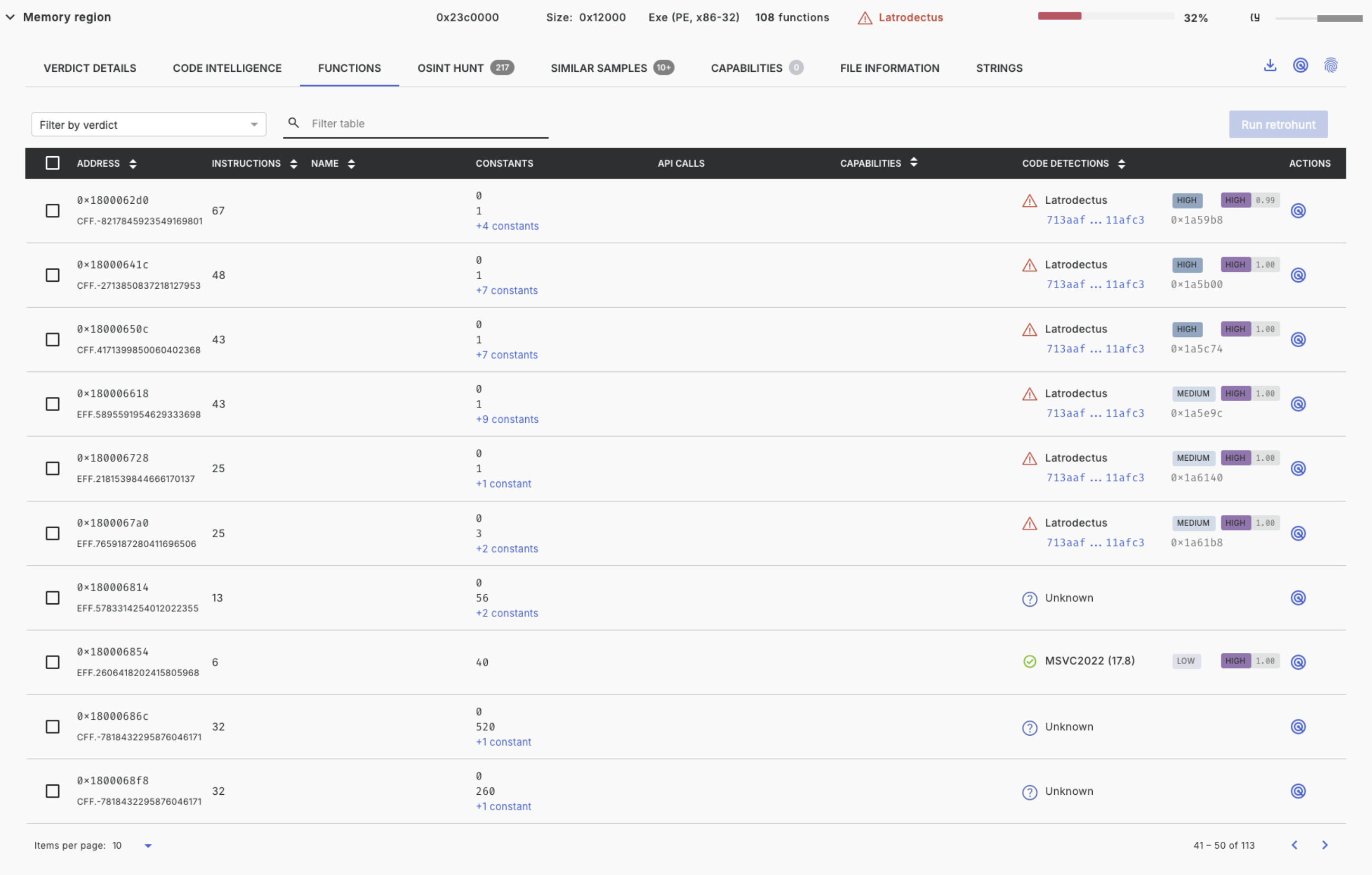Sort the table by Code Detections
This screenshot has width=1372, height=875.
click(x=1121, y=164)
